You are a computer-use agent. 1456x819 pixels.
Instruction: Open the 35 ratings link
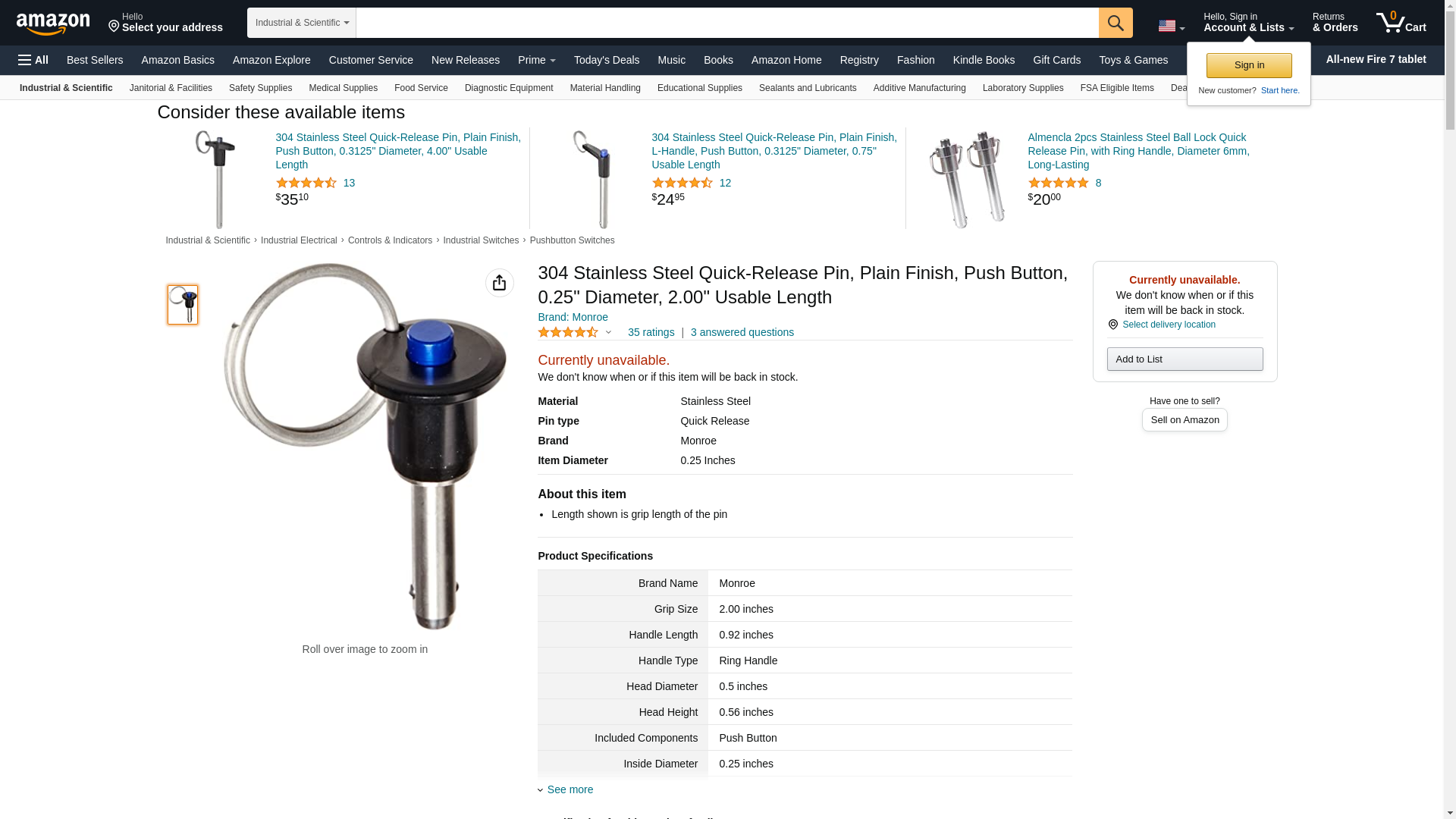coord(651,332)
